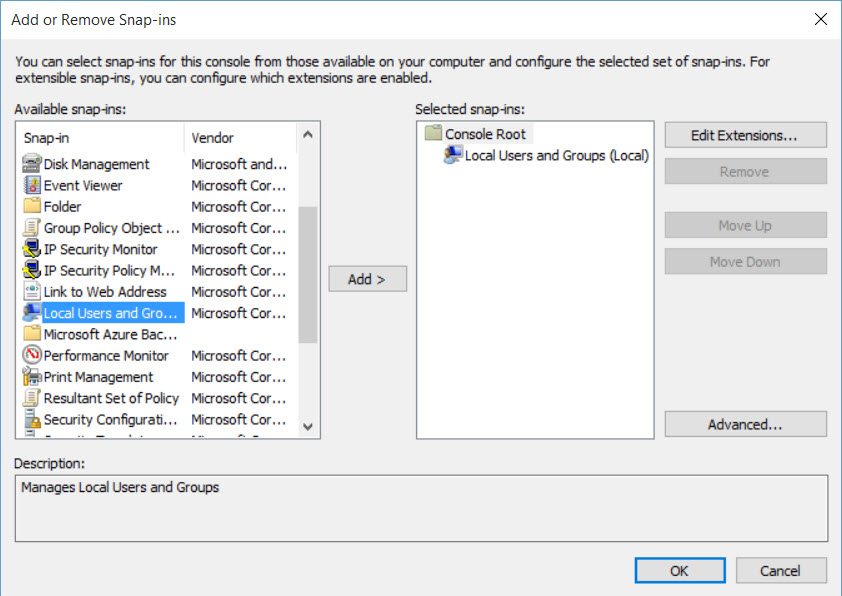Click the Add button
This screenshot has height=596, width=842.
(x=366, y=279)
